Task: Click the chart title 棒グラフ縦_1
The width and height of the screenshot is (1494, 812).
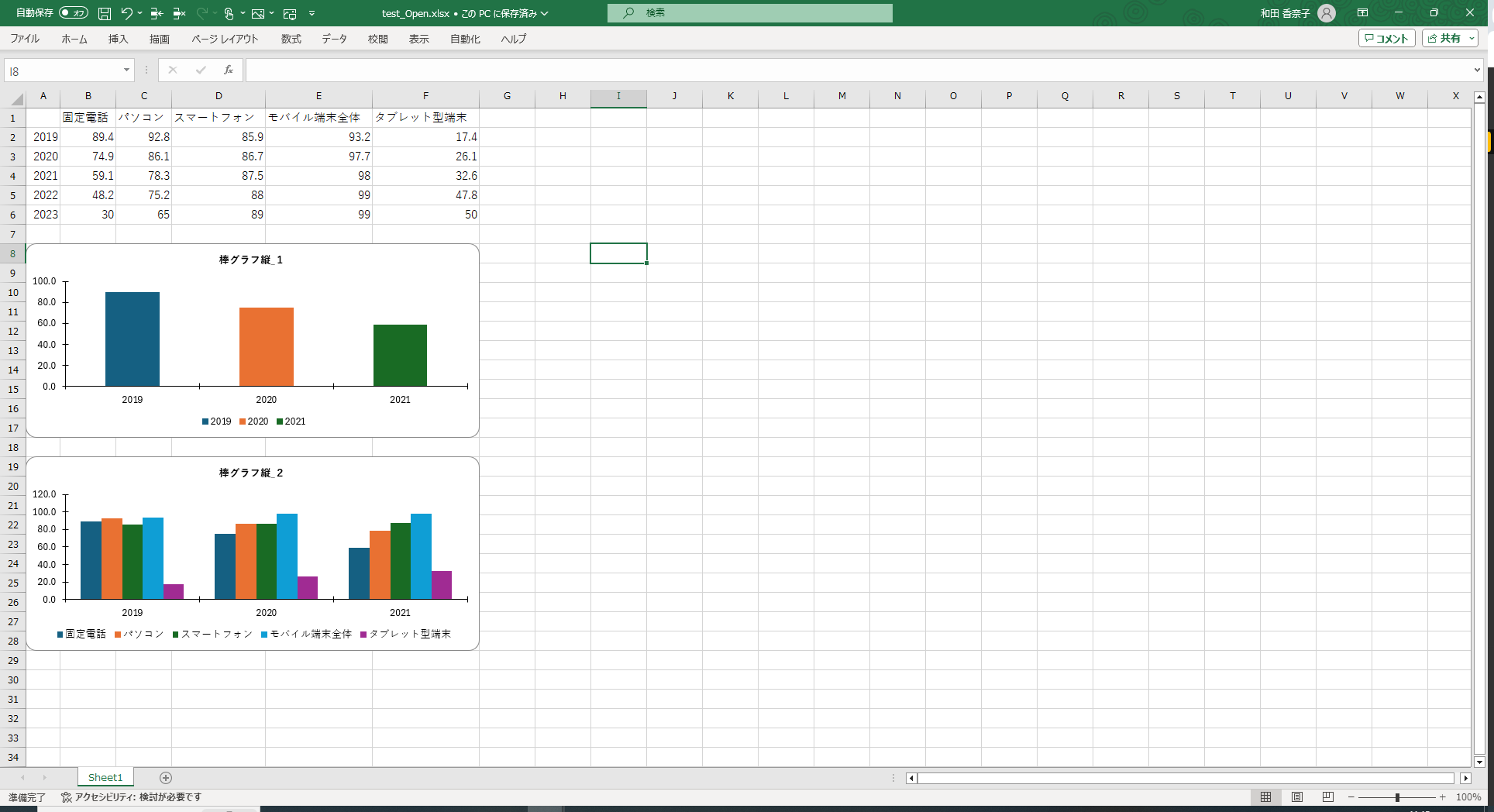Action: pos(251,260)
